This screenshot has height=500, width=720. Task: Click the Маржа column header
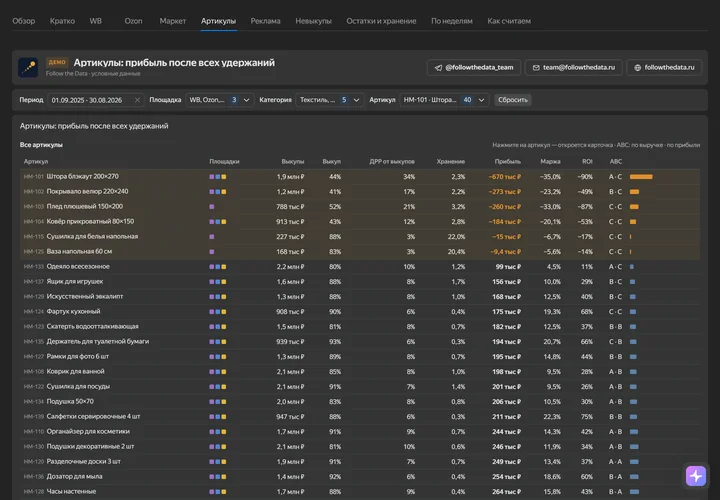pyautogui.click(x=550, y=162)
